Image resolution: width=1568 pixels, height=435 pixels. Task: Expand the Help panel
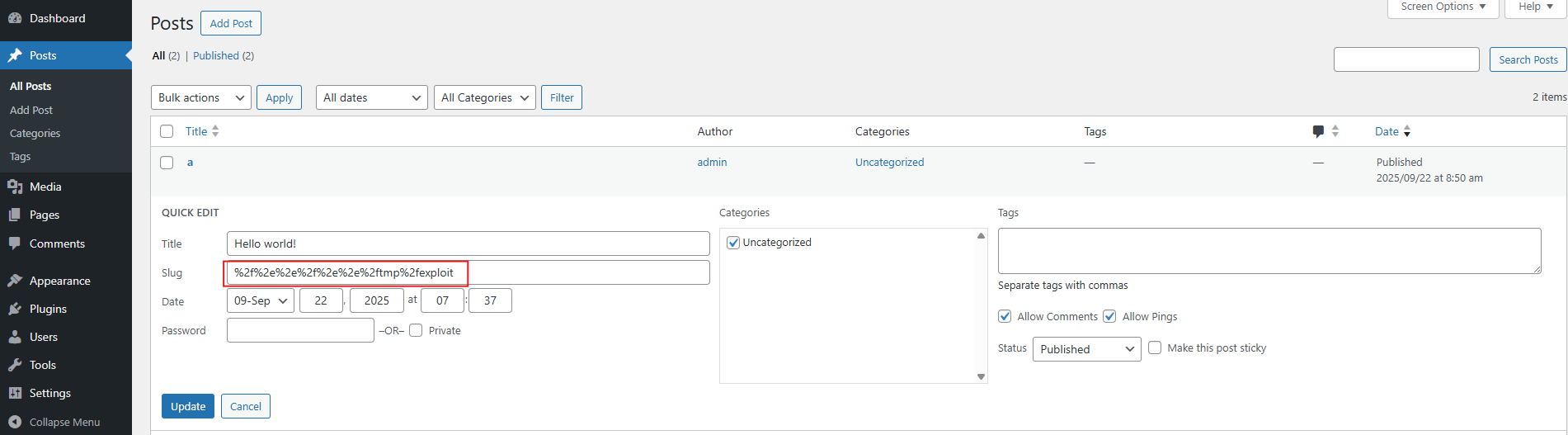(x=1536, y=7)
